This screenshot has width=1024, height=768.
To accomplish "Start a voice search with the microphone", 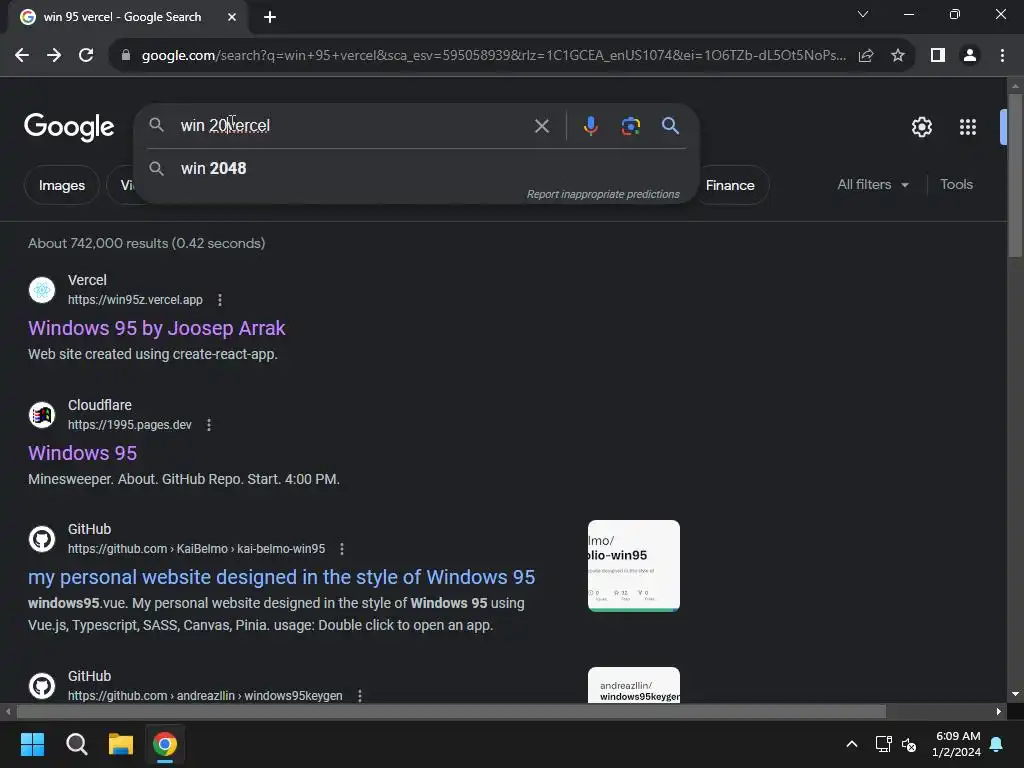I will click(590, 125).
